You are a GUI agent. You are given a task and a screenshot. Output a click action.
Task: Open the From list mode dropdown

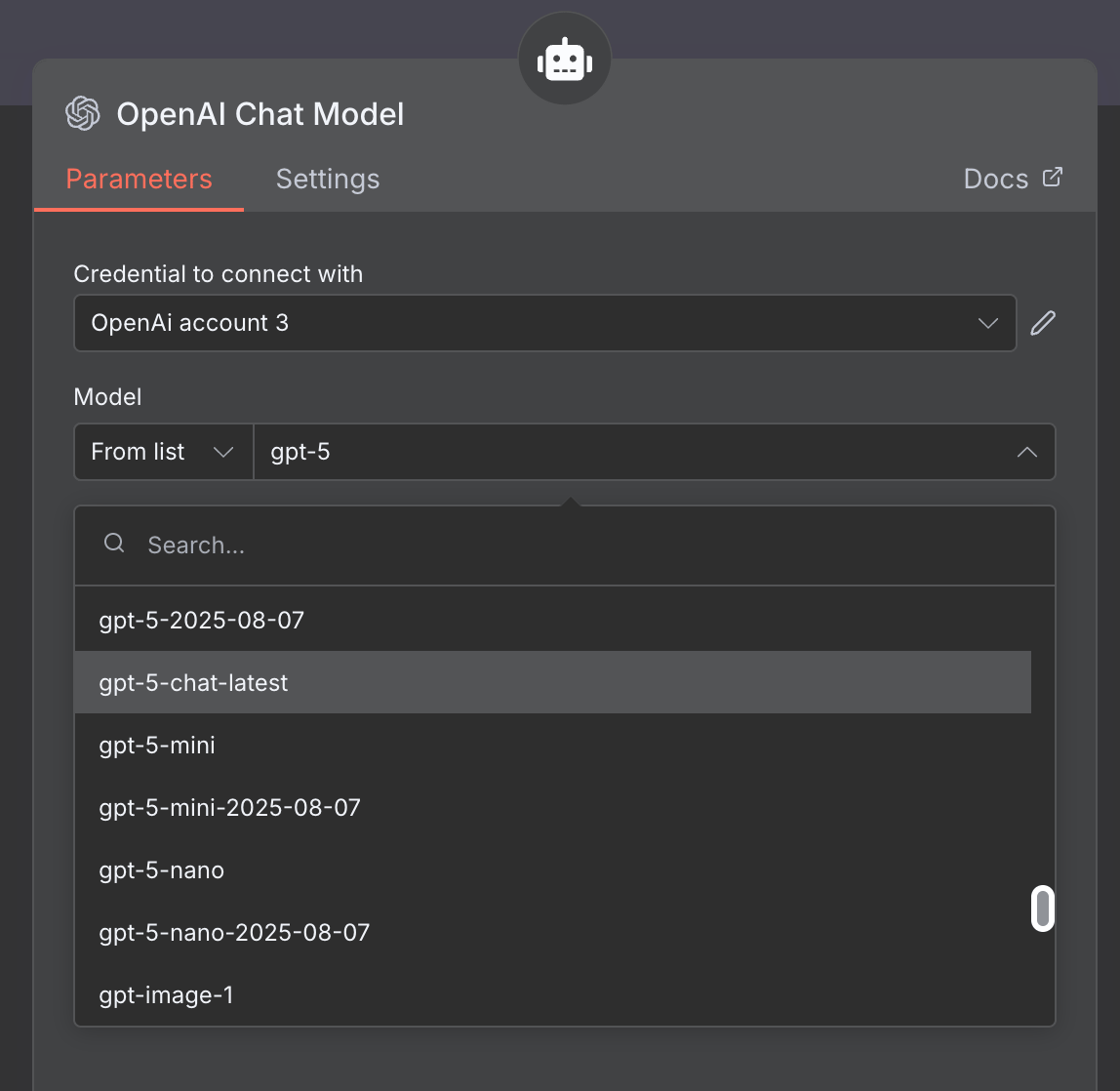click(163, 452)
